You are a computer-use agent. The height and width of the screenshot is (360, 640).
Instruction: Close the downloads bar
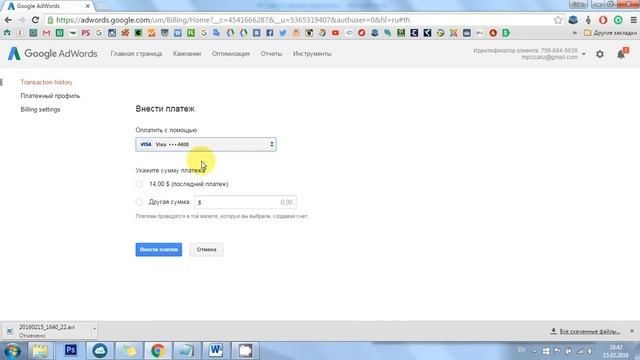coord(632,331)
